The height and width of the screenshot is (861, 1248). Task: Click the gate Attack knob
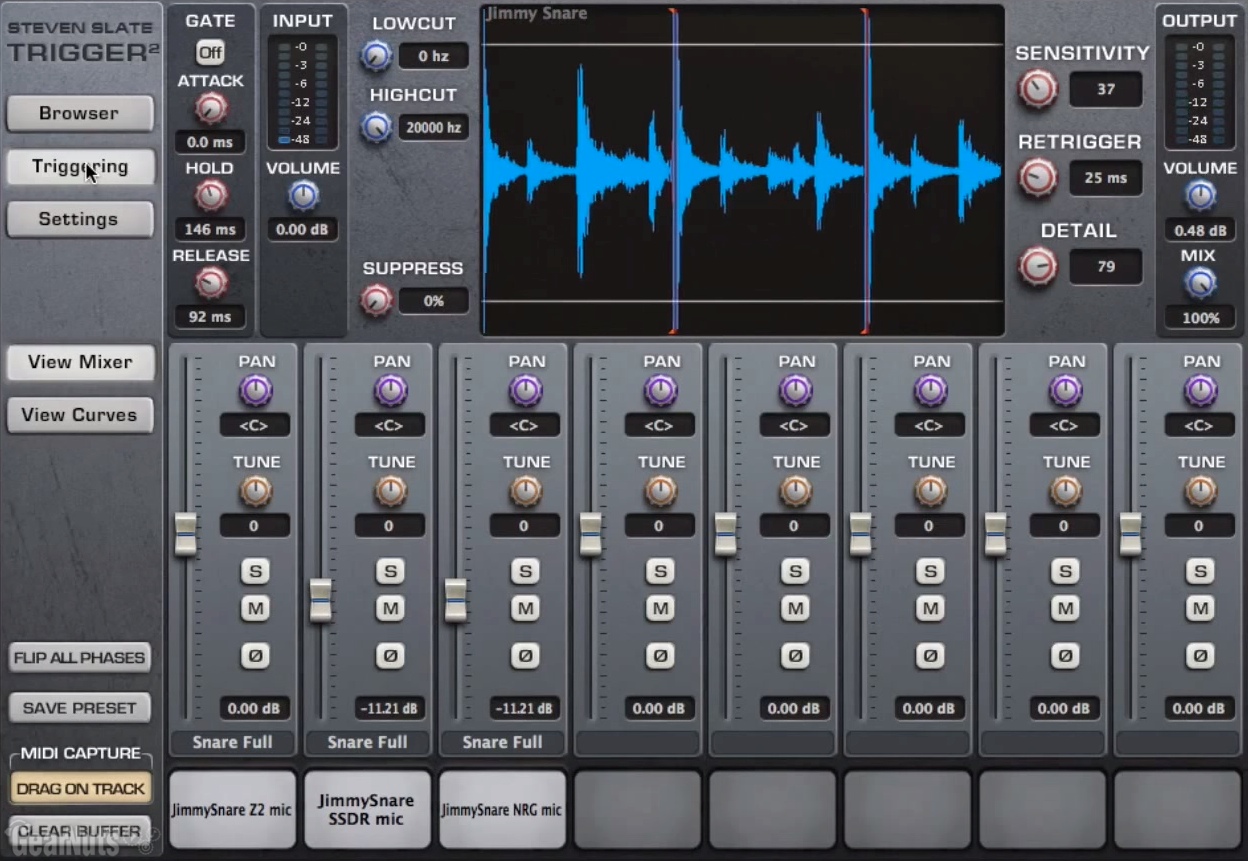[x=210, y=108]
